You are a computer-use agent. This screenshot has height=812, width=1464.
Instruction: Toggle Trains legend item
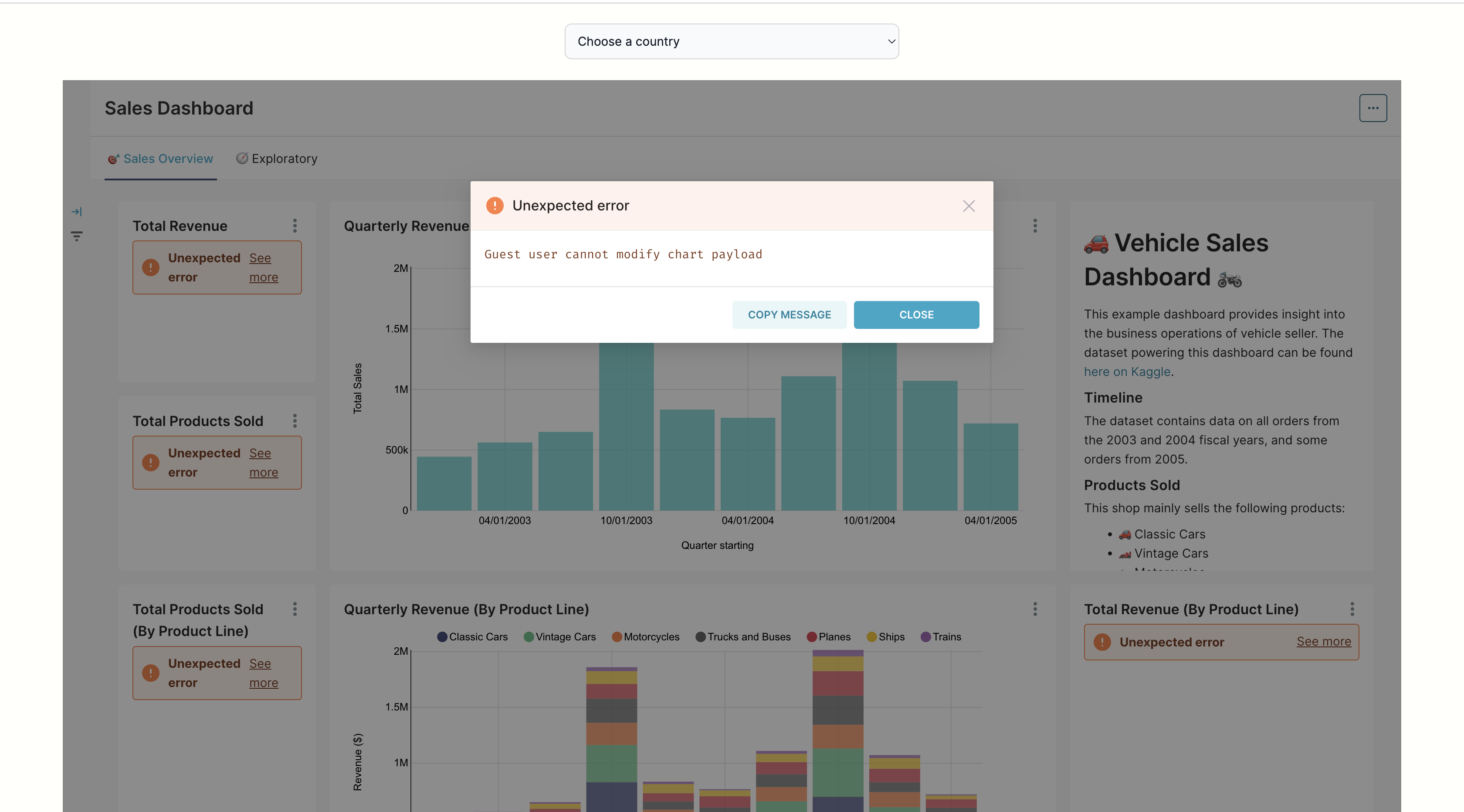coord(941,637)
